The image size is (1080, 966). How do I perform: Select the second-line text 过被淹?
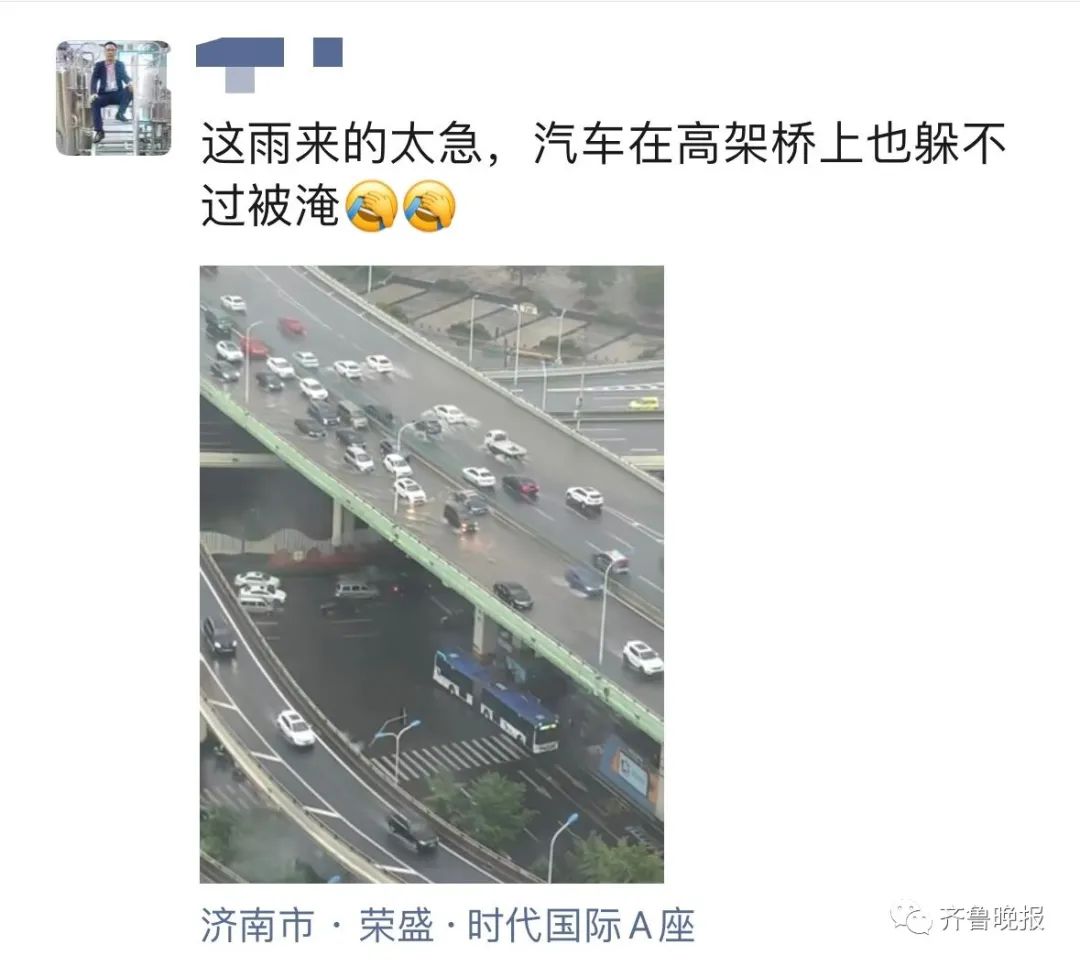tap(270, 205)
